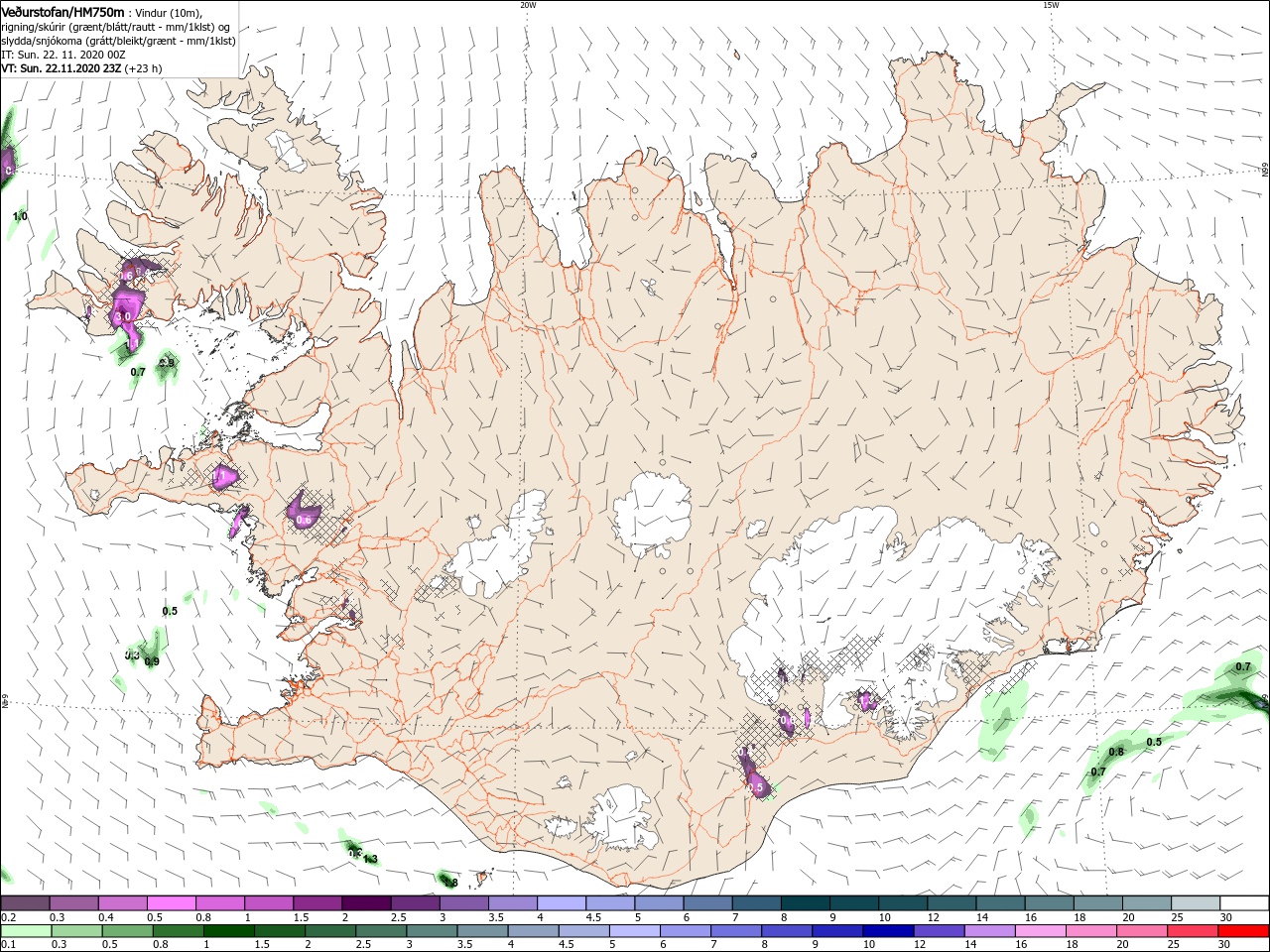Screen dimensions: 1270x952
Task: Pick the light pink 16–18 rain swatch
Action: coord(1040,931)
